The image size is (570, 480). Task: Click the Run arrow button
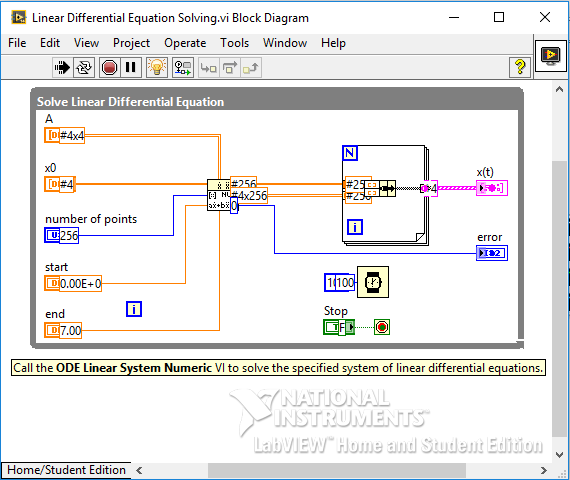tap(62, 68)
